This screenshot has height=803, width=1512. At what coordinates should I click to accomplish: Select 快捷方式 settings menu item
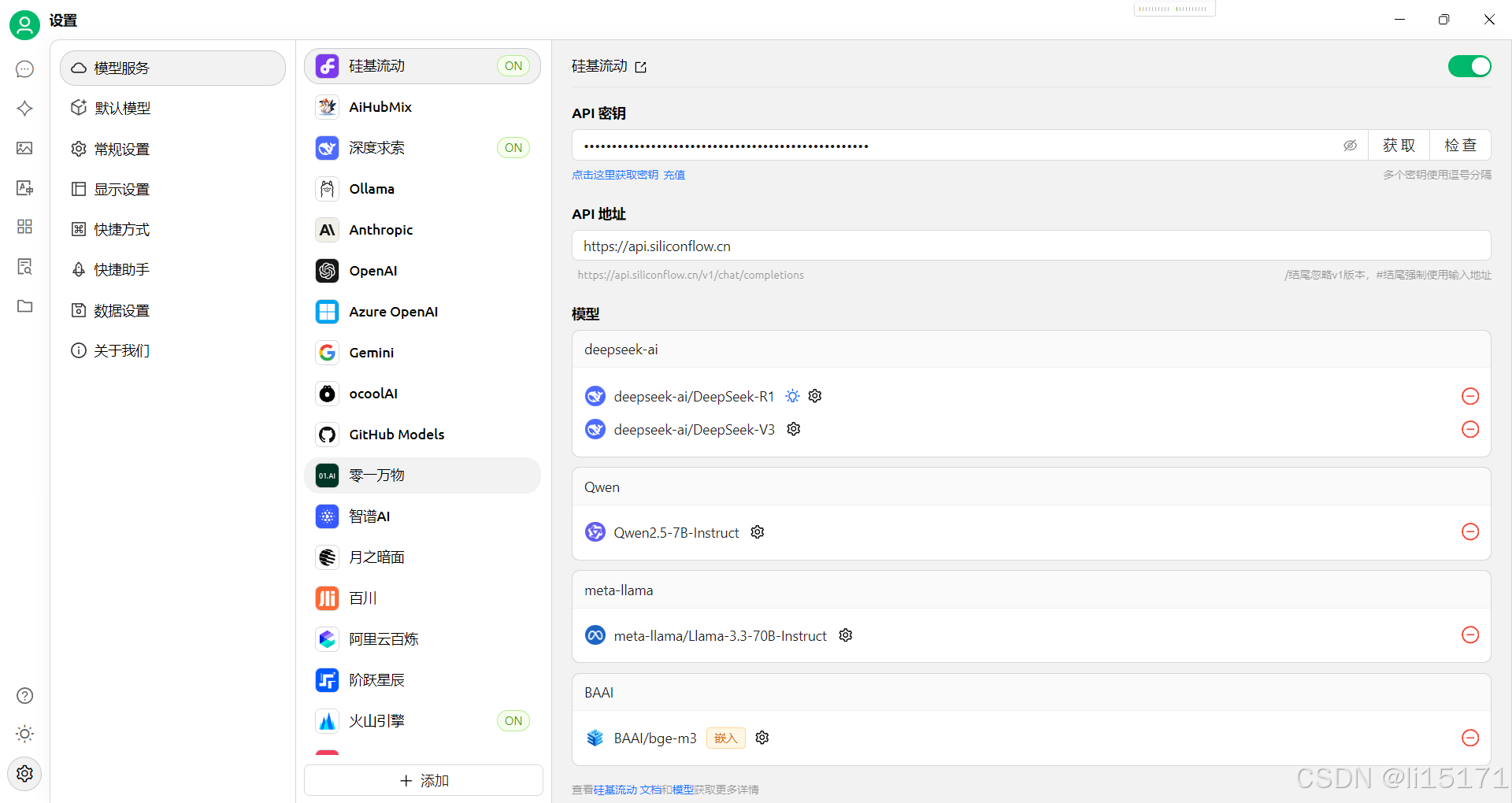point(172,229)
